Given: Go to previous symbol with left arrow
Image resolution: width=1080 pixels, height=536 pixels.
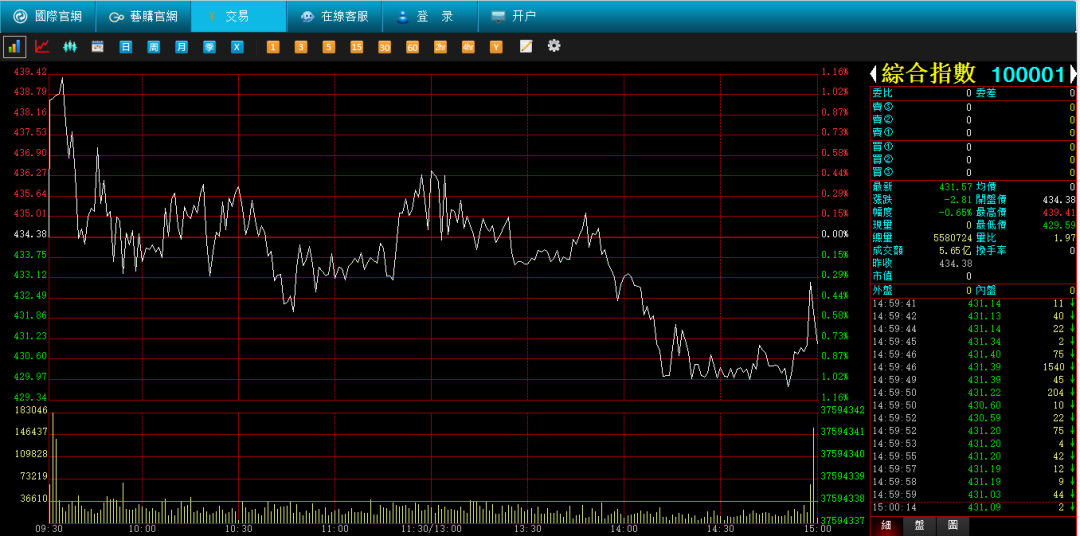Looking at the screenshot, I should 873,74.
